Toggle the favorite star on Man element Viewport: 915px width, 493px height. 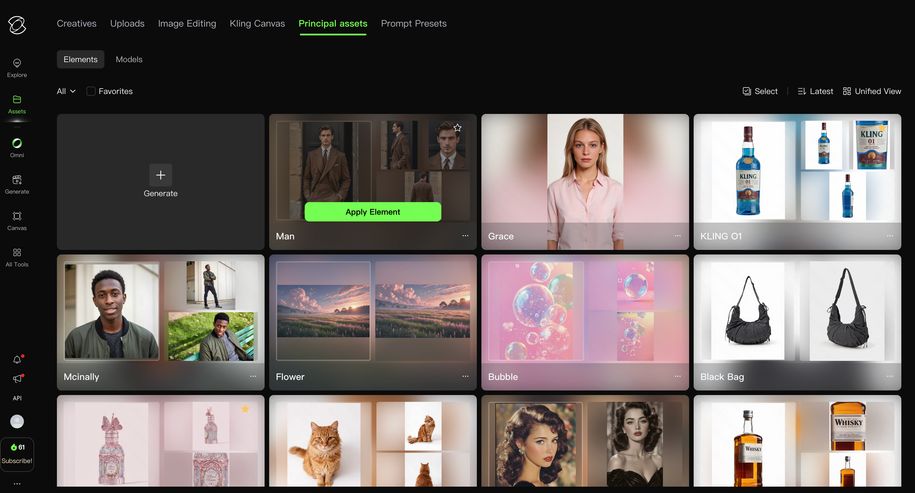pos(457,127)
